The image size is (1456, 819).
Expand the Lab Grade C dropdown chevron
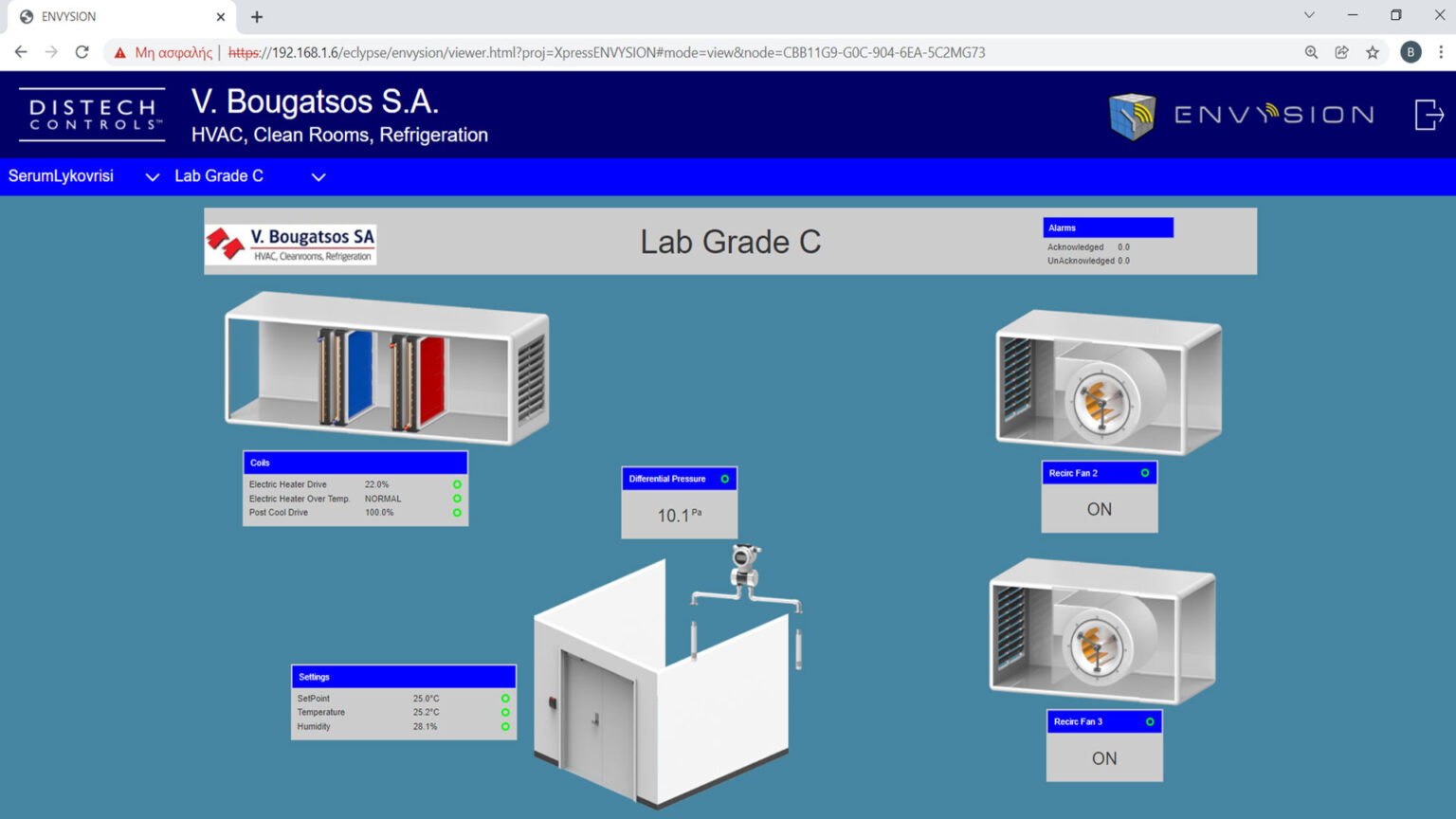pyautogui.click(x=318, y=177)
